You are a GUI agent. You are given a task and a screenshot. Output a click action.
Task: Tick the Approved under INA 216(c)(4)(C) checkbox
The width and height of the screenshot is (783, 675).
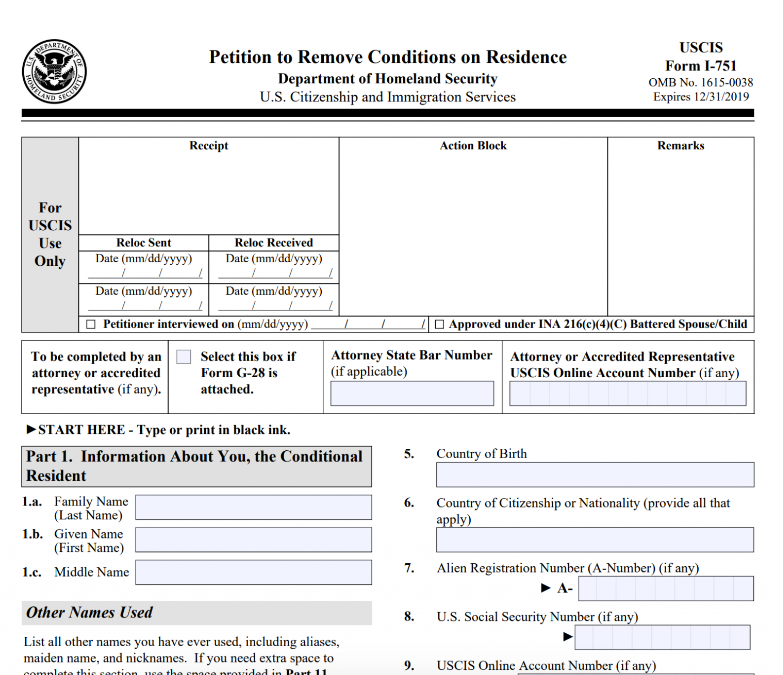click(439, 325)
